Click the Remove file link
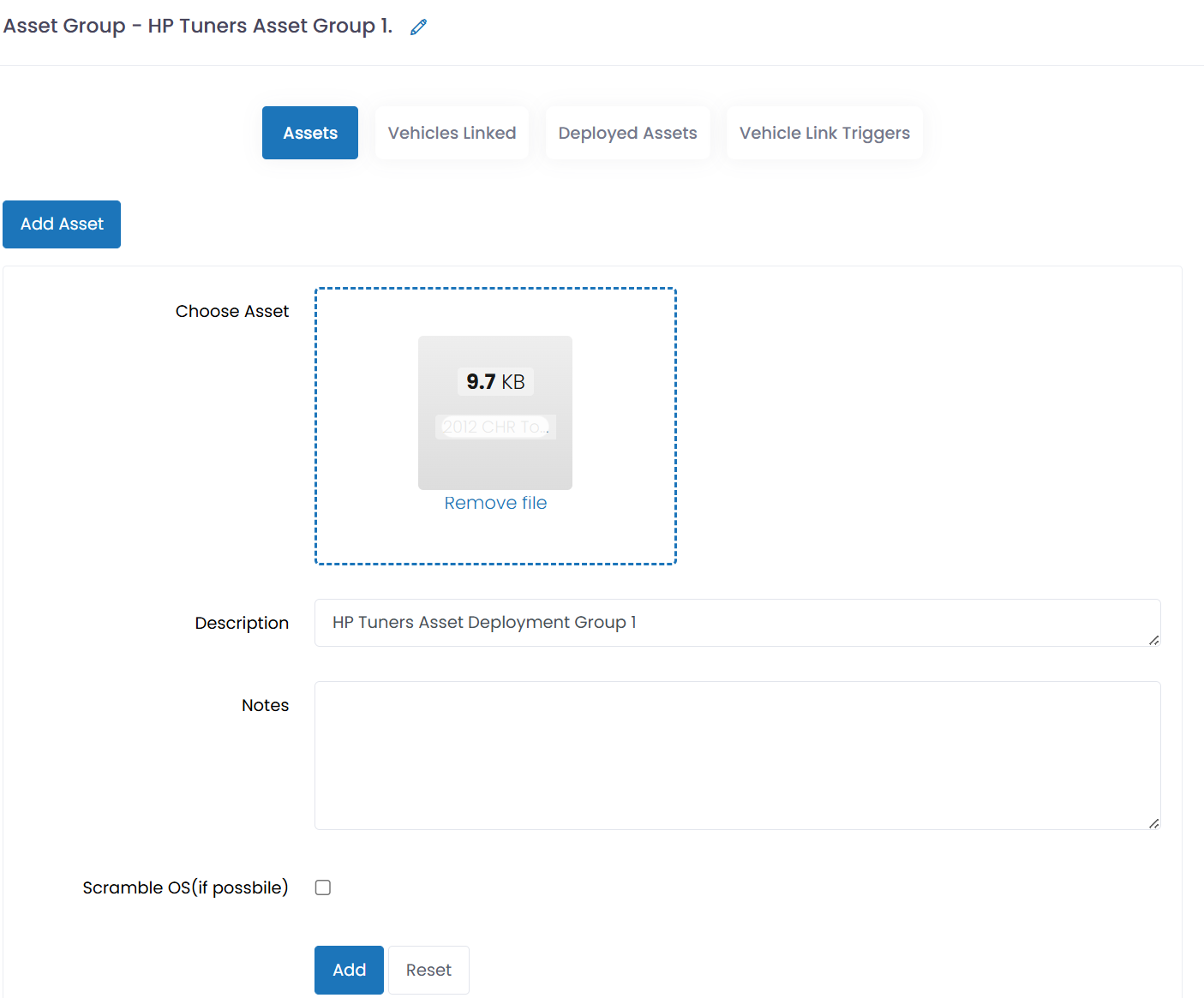 coord(495,503)
